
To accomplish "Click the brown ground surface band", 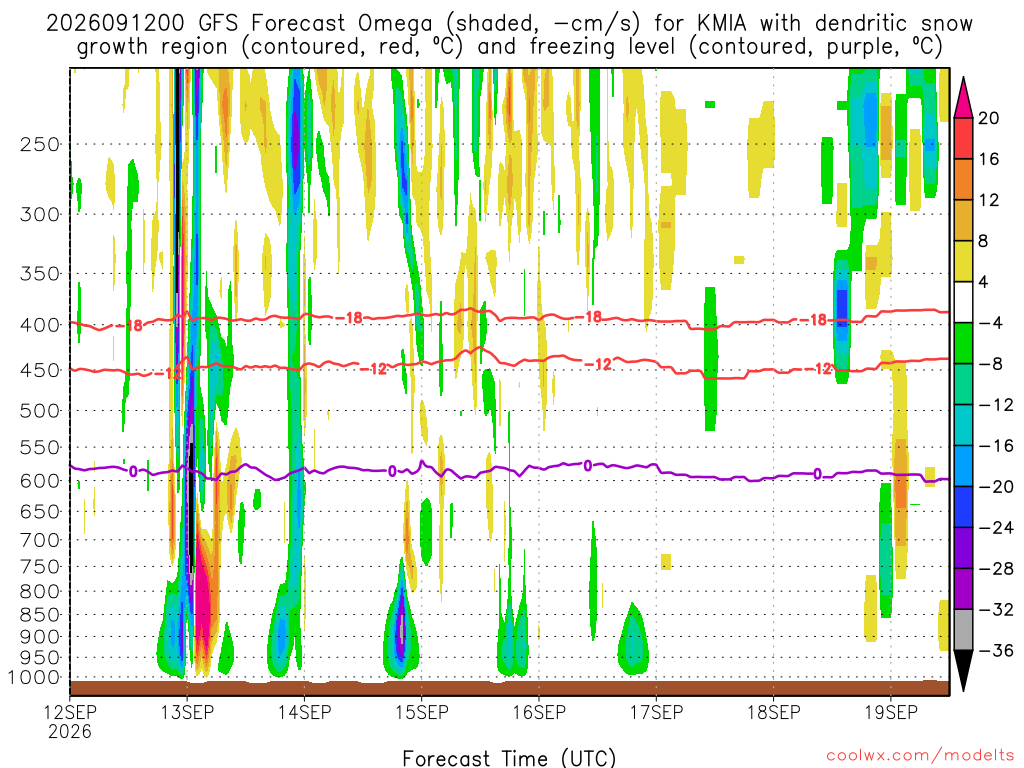I will pos(509,688).
